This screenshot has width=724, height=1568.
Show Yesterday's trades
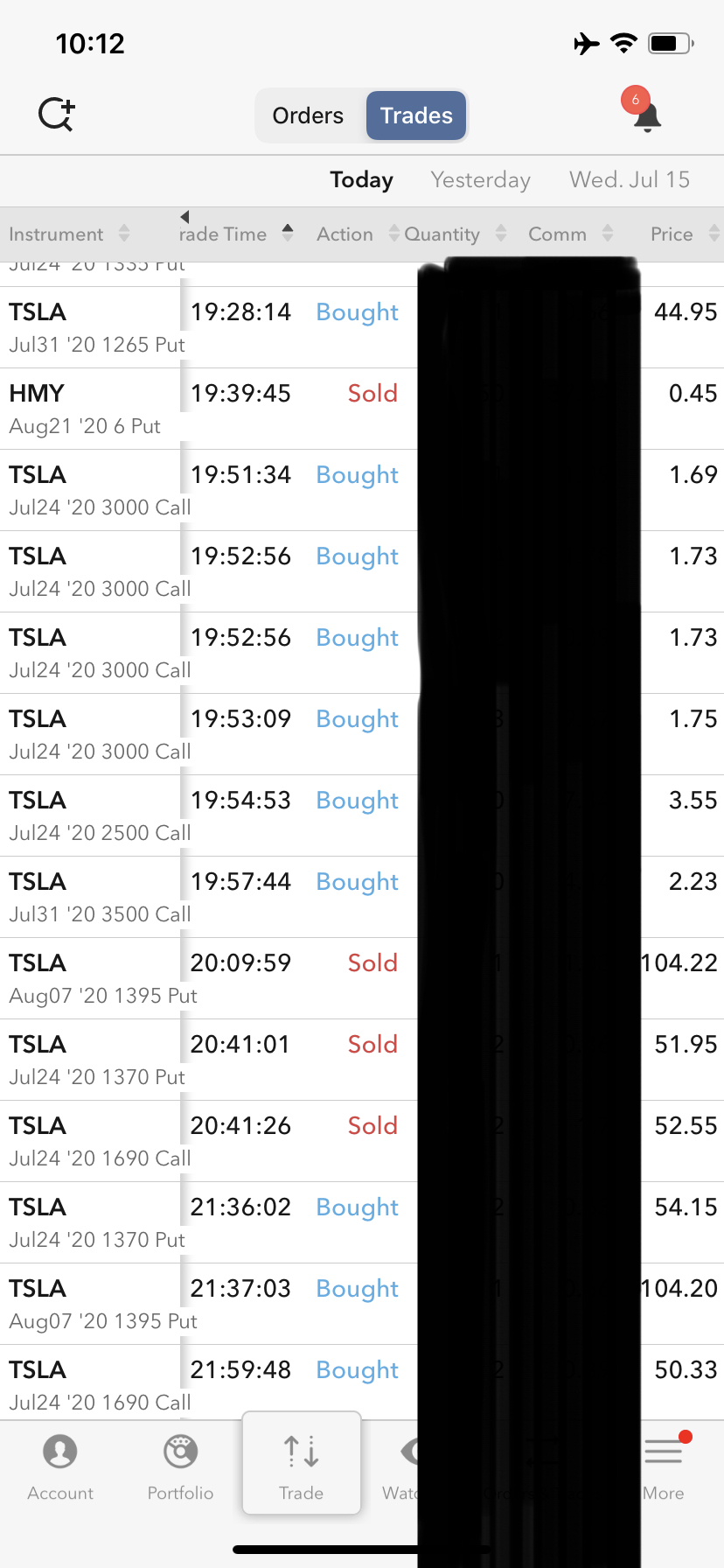[480, 179]
